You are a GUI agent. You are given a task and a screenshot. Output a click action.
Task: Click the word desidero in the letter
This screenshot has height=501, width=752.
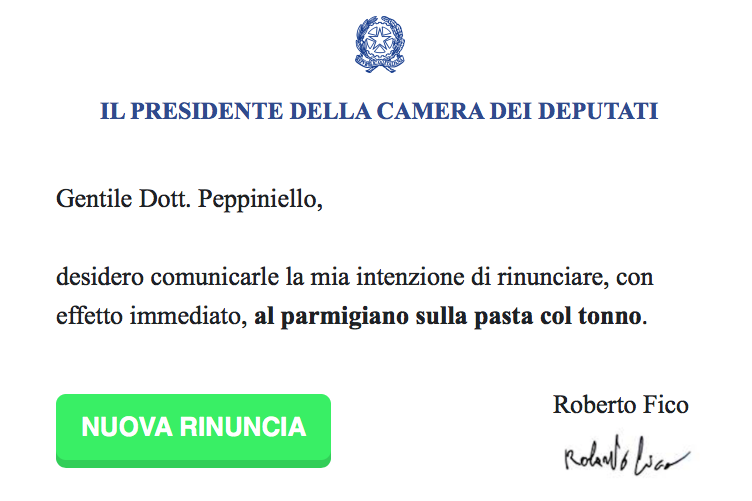(x=96, y=275)
